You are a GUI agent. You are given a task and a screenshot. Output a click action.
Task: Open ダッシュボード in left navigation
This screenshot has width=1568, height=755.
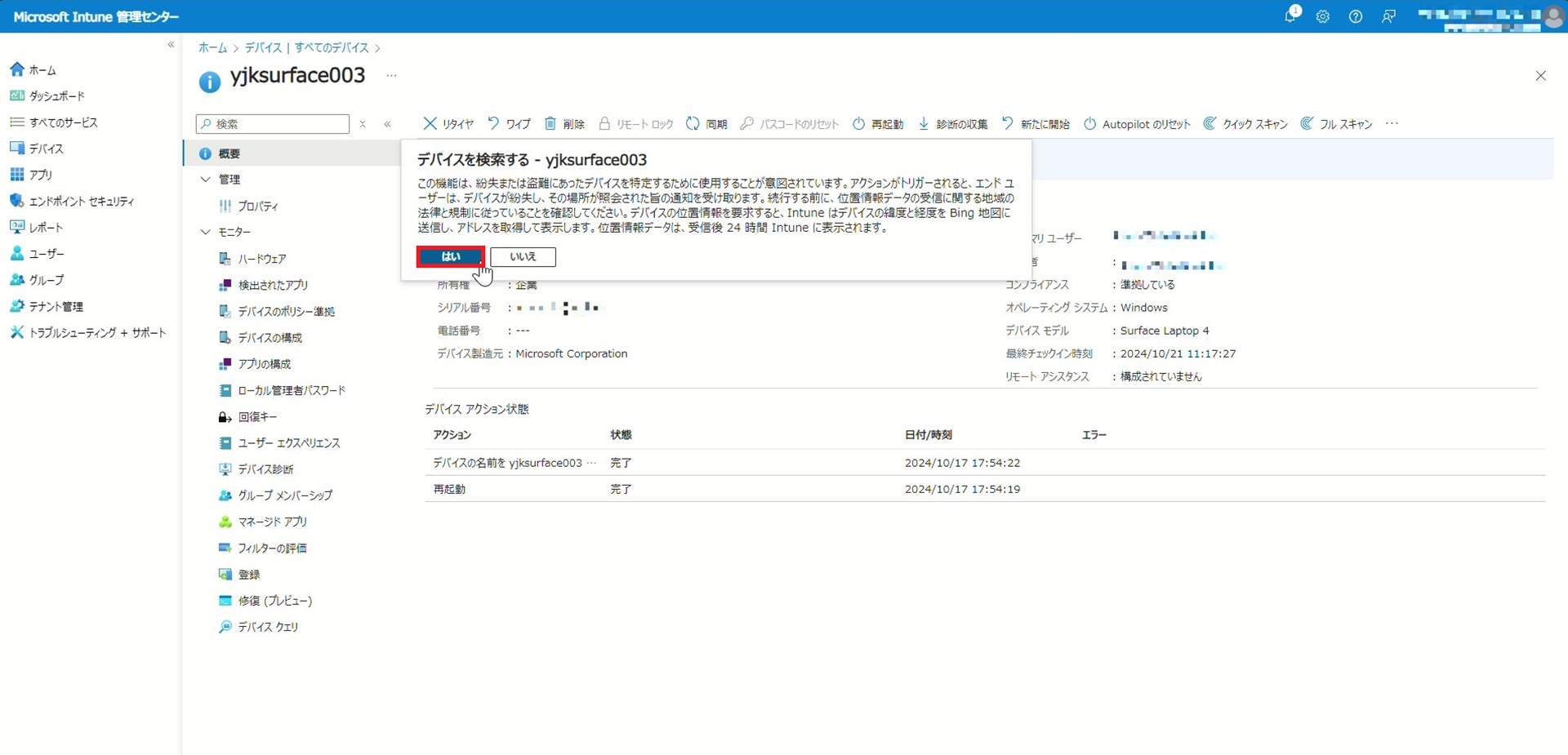pyautogui.click(x=47, y=96)
